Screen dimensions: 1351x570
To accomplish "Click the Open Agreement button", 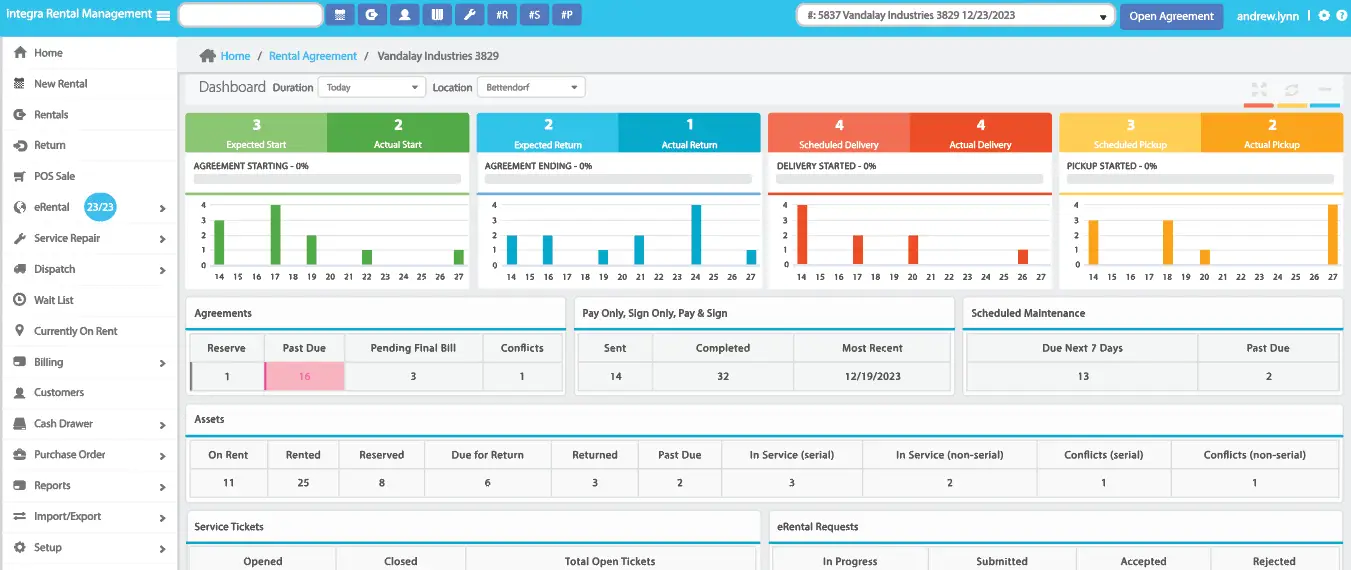I will click(x=1171, y=16).
